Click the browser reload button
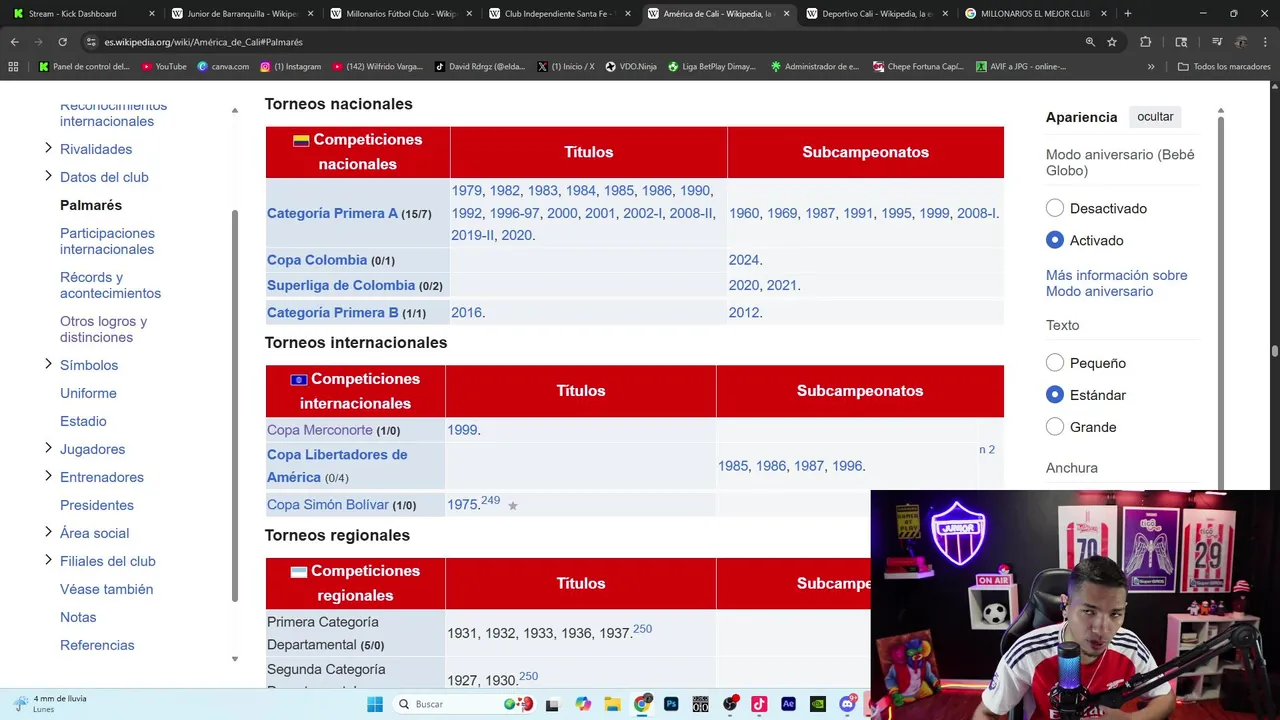 click(x=62, y=42)
